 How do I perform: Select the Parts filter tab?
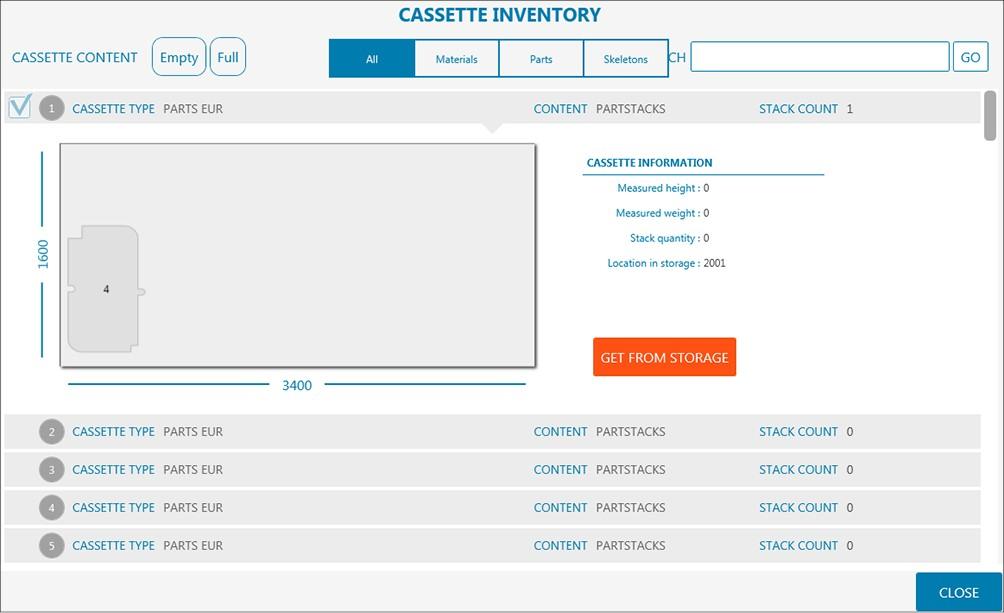[541, 59]
